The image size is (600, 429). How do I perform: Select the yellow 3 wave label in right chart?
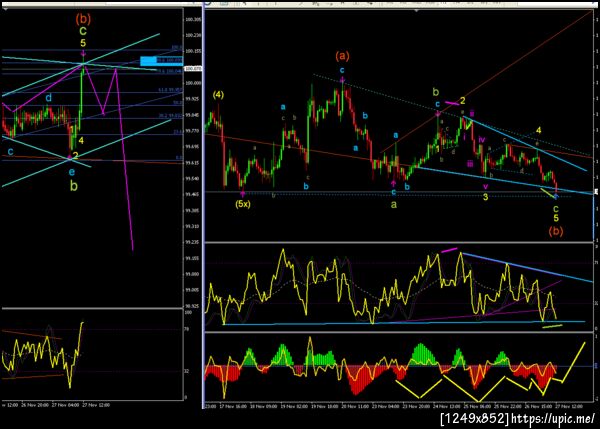pos(485,197)
